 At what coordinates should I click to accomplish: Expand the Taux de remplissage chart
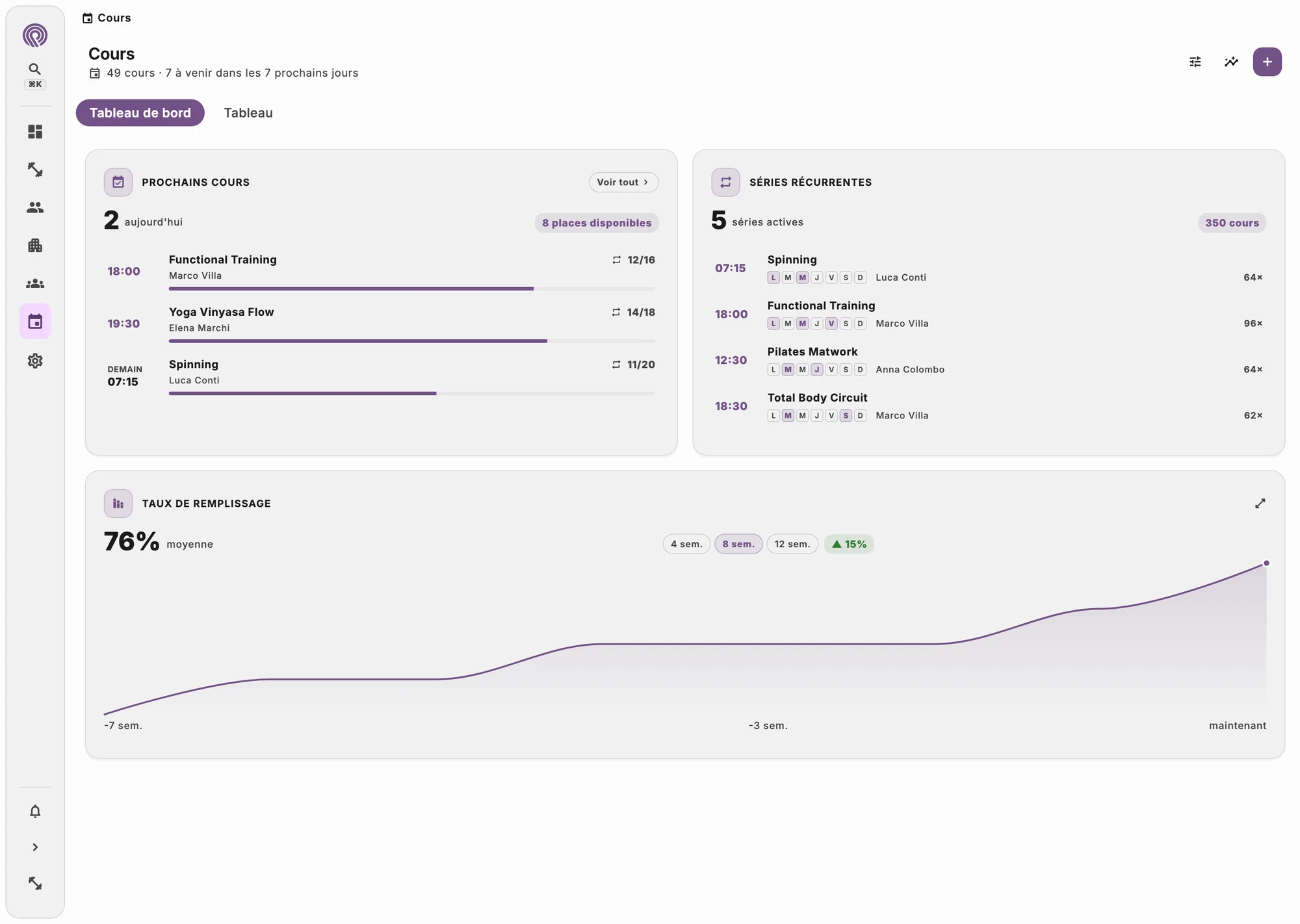click(x=1260, y=504)
